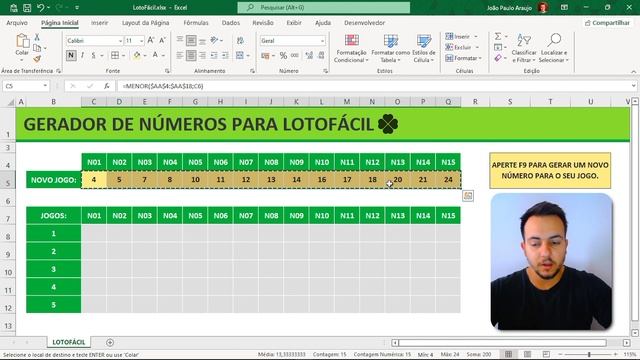The image size is (640, 360).
Task: Click the Copy icon in the clipboard group
Action: click(x=37, y=48)
